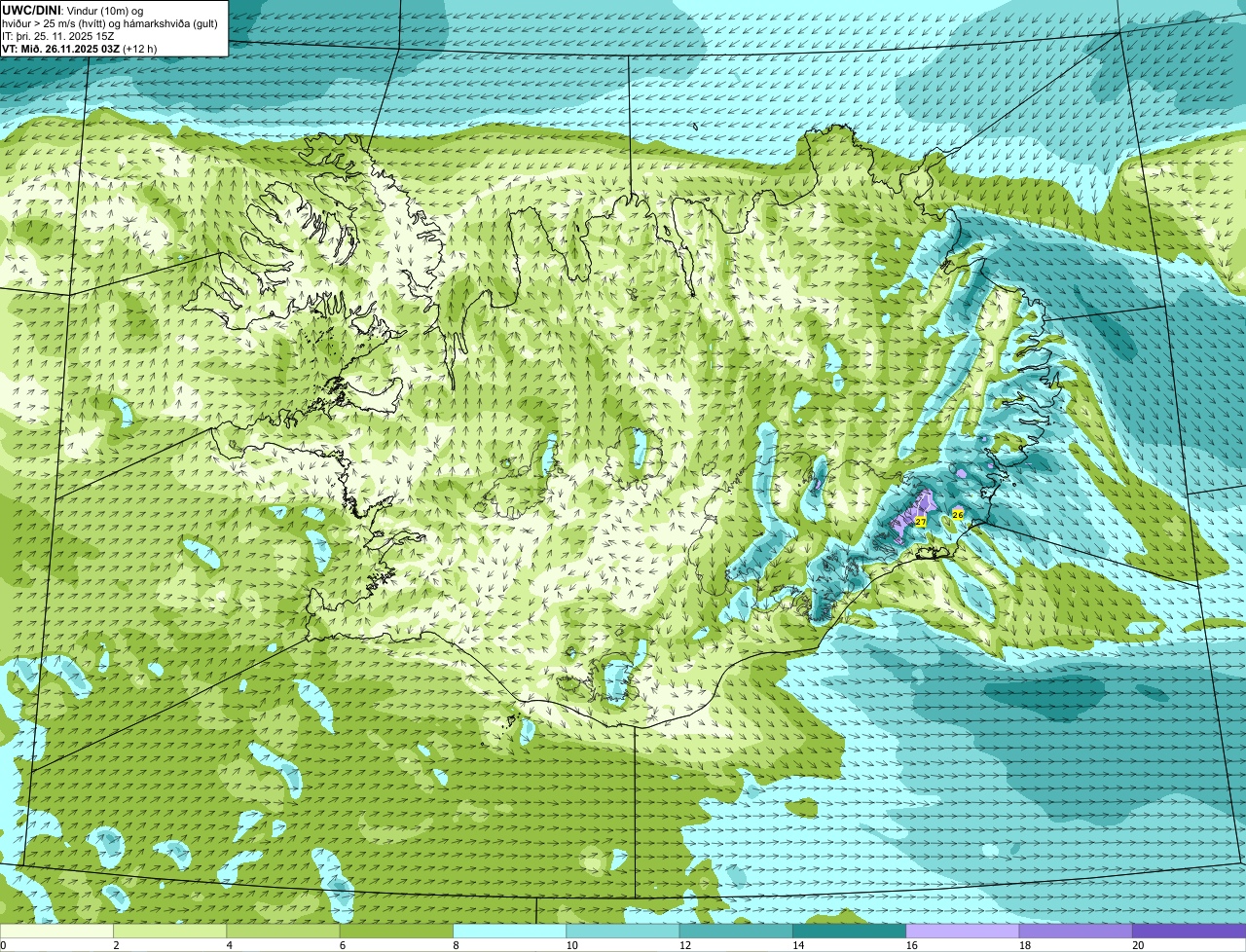Click the scale label 12
This screenshot has width=1246, height=952.
[685, 944]
